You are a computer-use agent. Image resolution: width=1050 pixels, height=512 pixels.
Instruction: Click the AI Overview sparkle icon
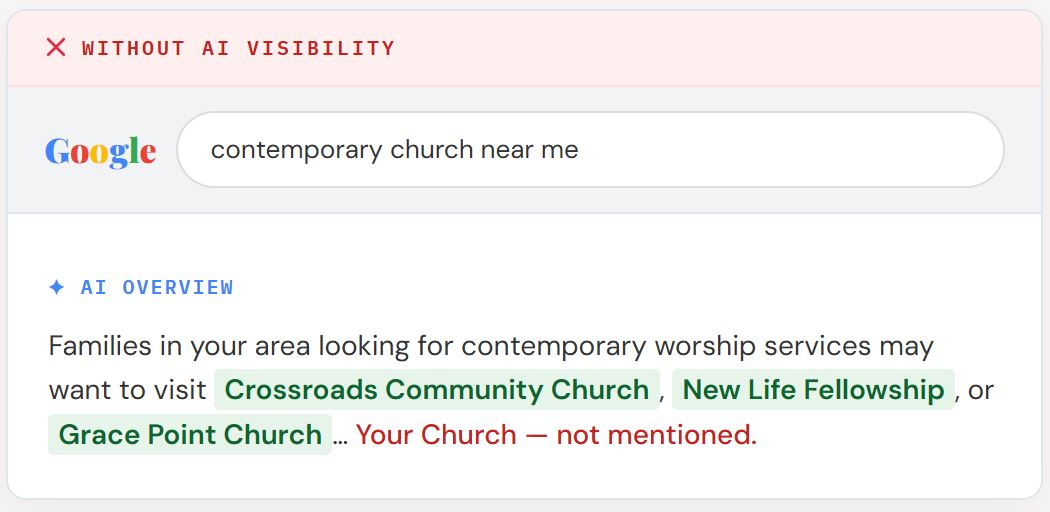(57, 287)
